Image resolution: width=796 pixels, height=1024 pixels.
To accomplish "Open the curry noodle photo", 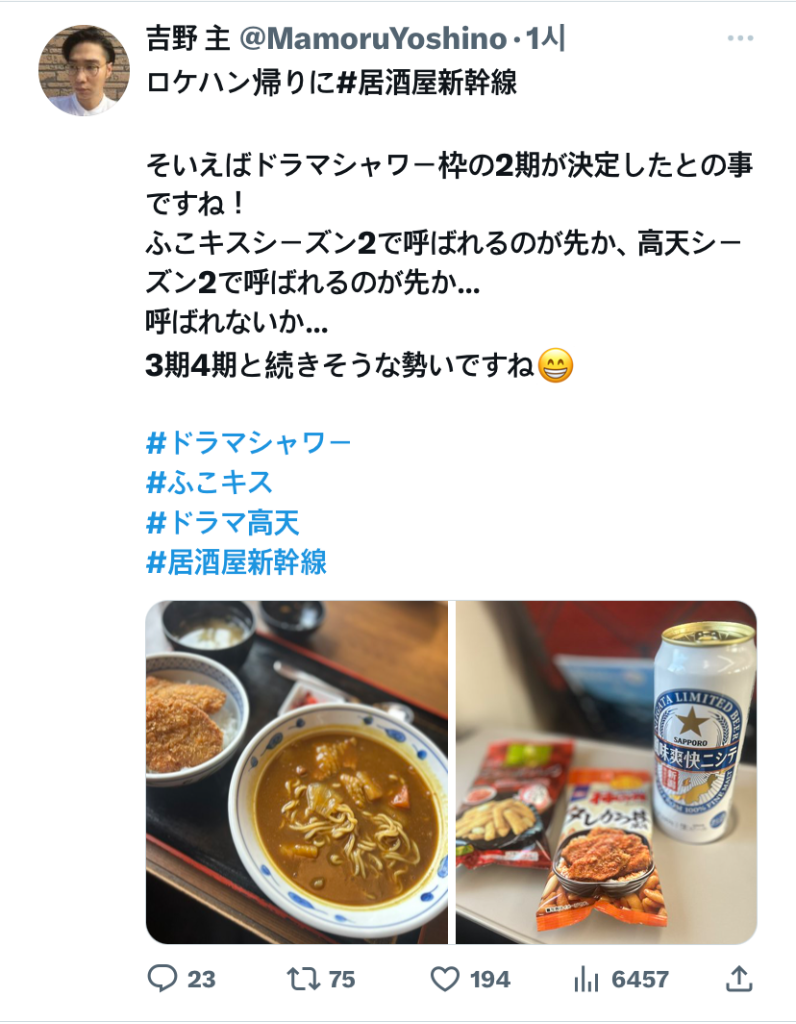I will click(296, 772).
